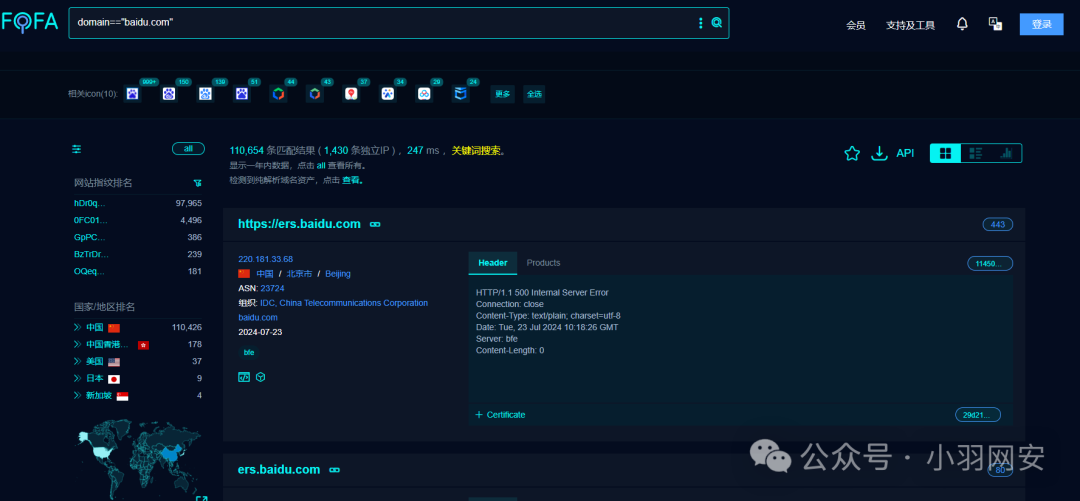Click the language translation icon

(995, 23)
